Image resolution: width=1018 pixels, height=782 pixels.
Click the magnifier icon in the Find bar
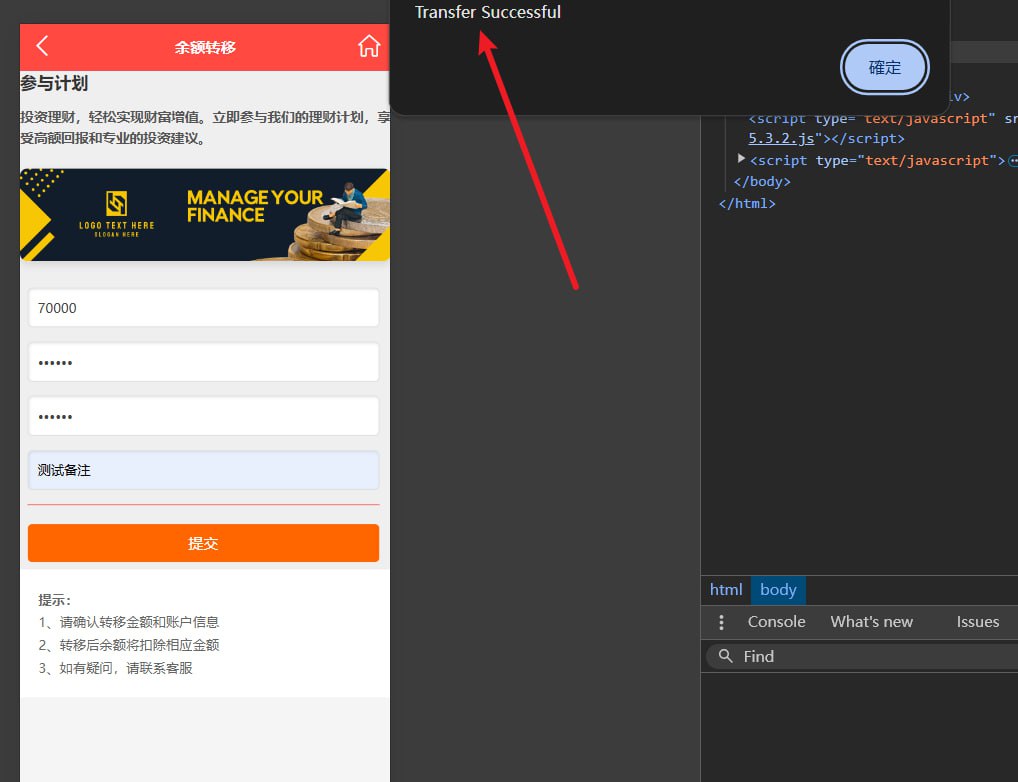[726, 657]
